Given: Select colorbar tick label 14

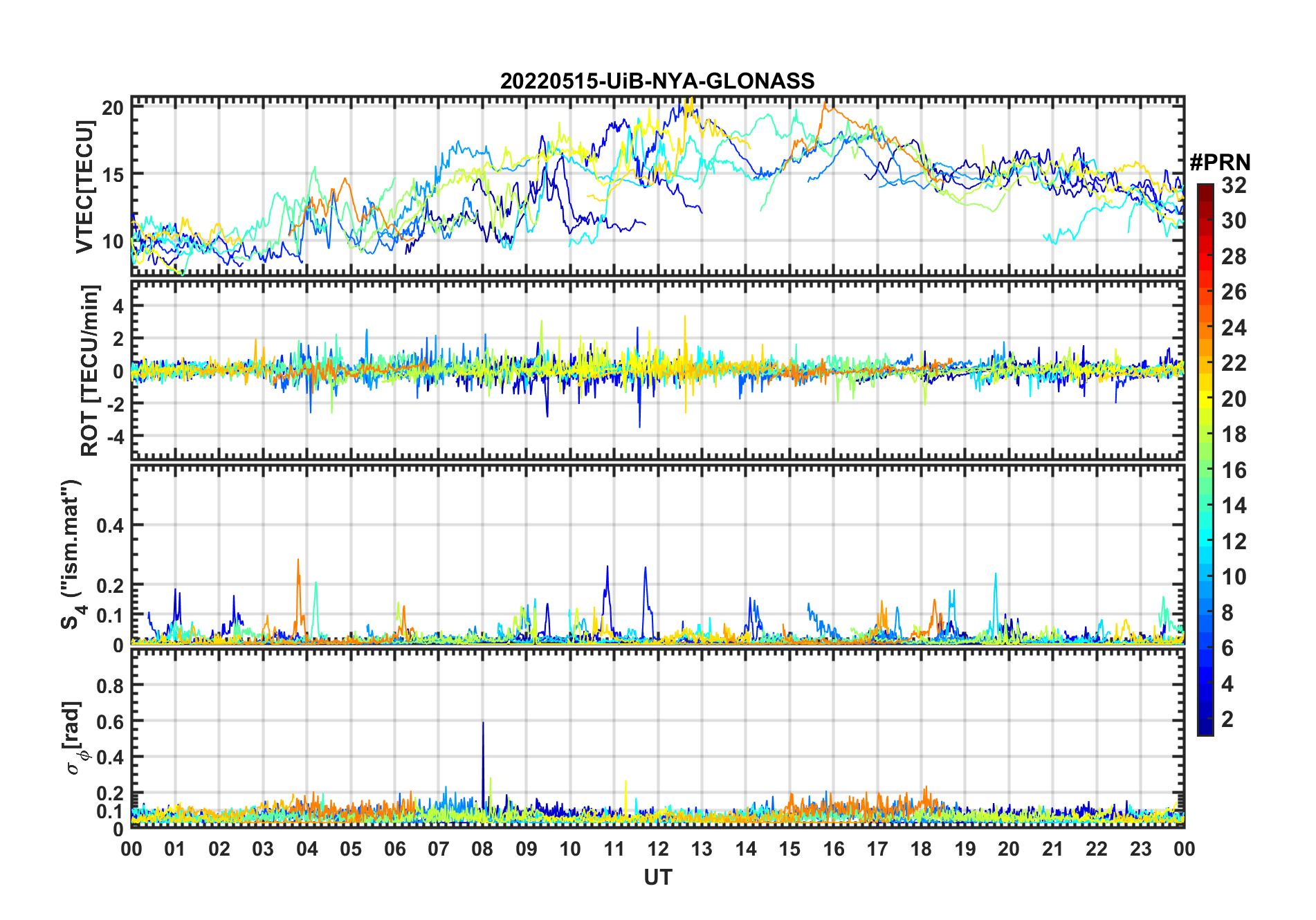Looking at the screenshot, I should pos(1234,506).
